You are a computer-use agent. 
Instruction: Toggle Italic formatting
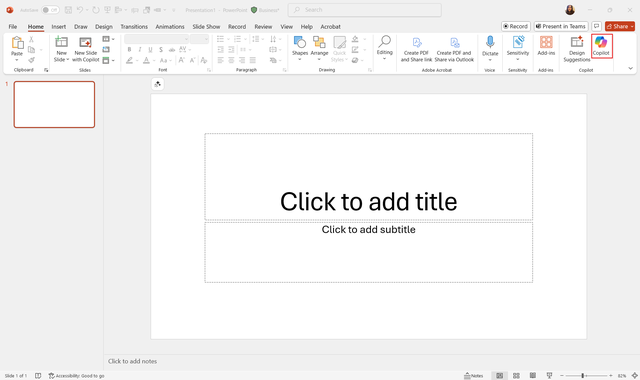click(140, 49)
